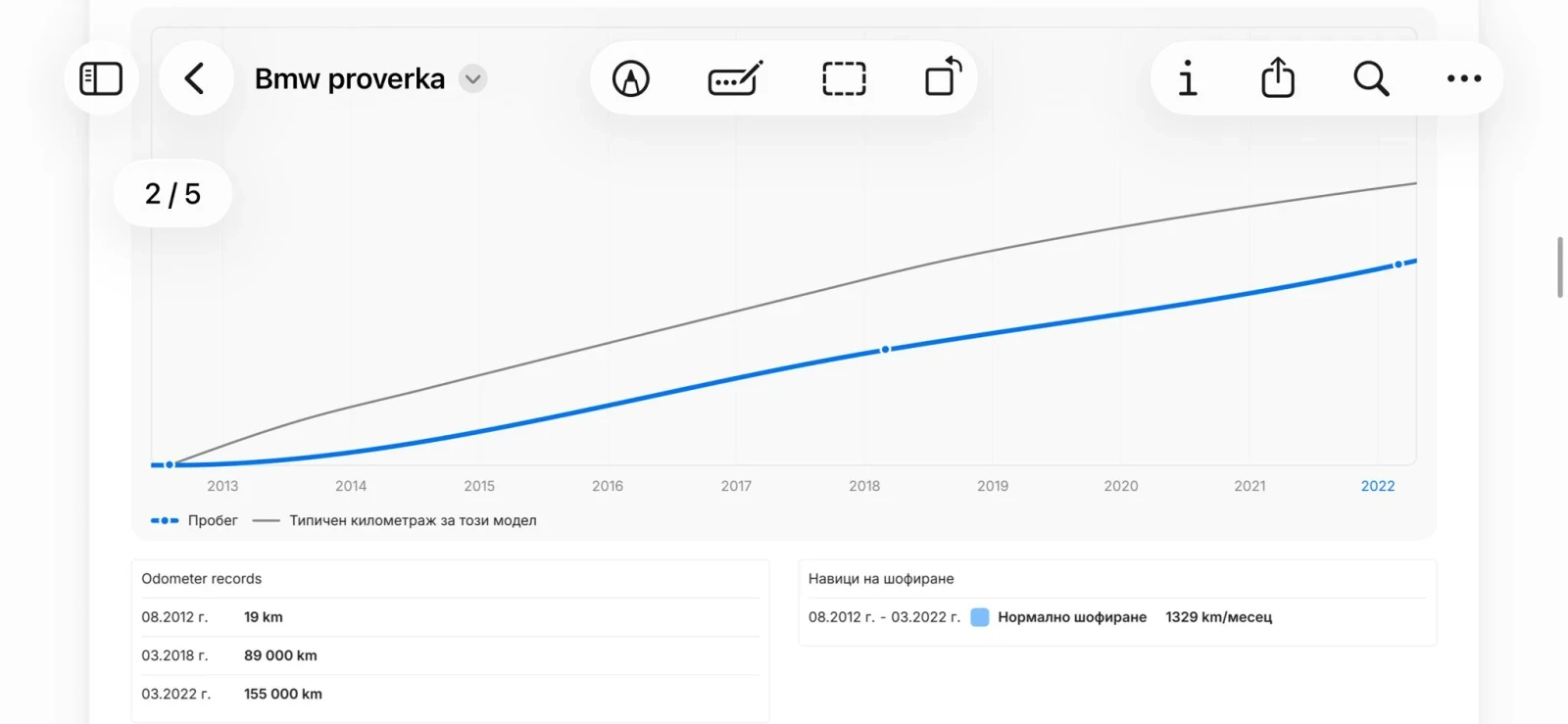Viewport: 1568px width, 724px height.
Task: Click the 2022 data point on mileage line
Action: (1398, 265)
